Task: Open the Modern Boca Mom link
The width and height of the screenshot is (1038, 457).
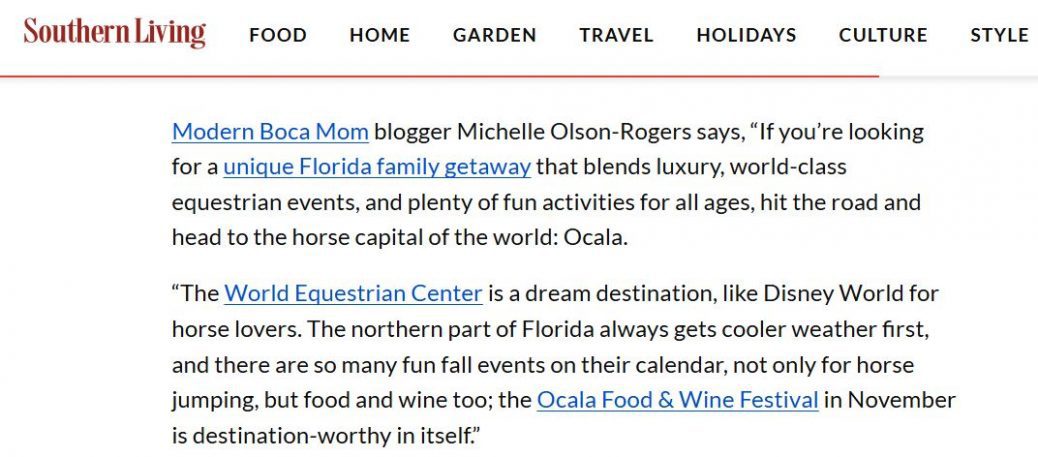Action: coord(270,131)
